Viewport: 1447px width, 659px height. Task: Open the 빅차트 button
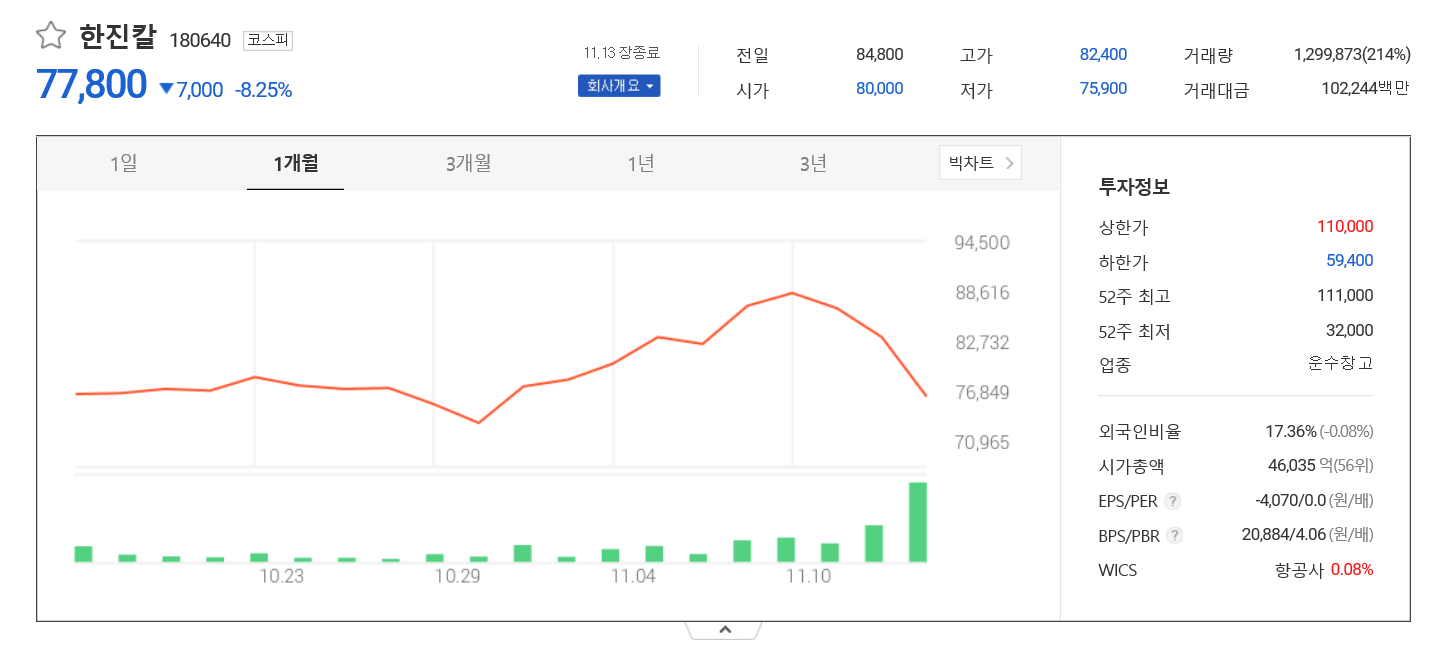(980, 163)
